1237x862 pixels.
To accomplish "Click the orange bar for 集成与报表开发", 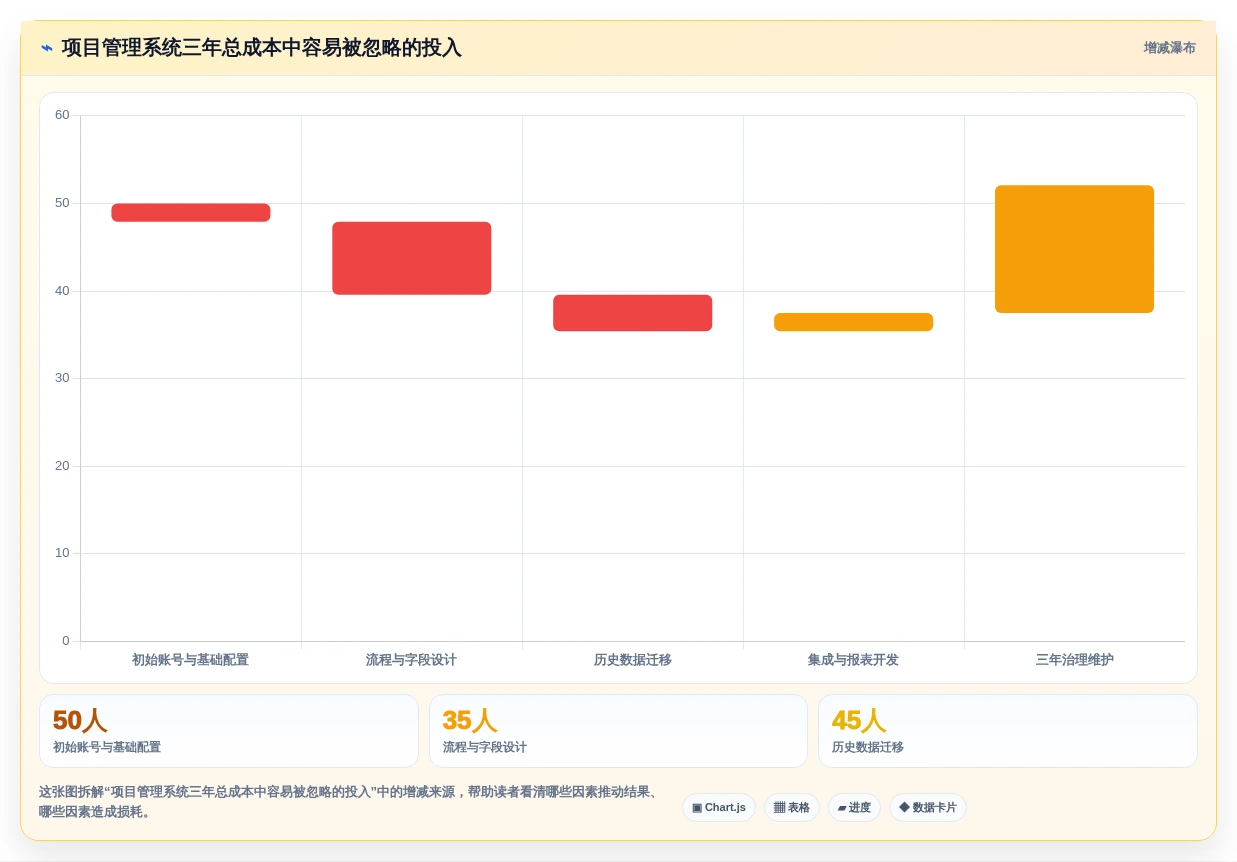I will coord(854,322).
